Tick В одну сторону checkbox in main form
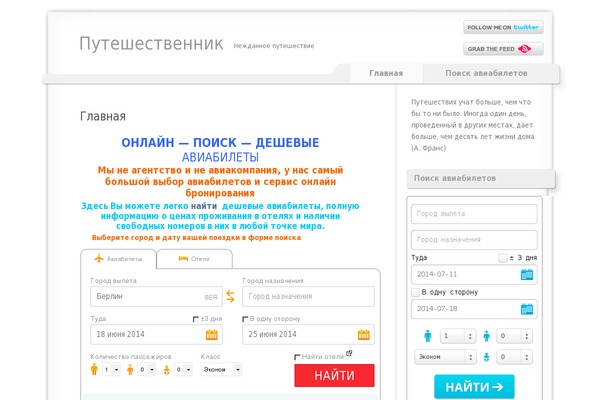600x400 pixels. click(245, 319)
